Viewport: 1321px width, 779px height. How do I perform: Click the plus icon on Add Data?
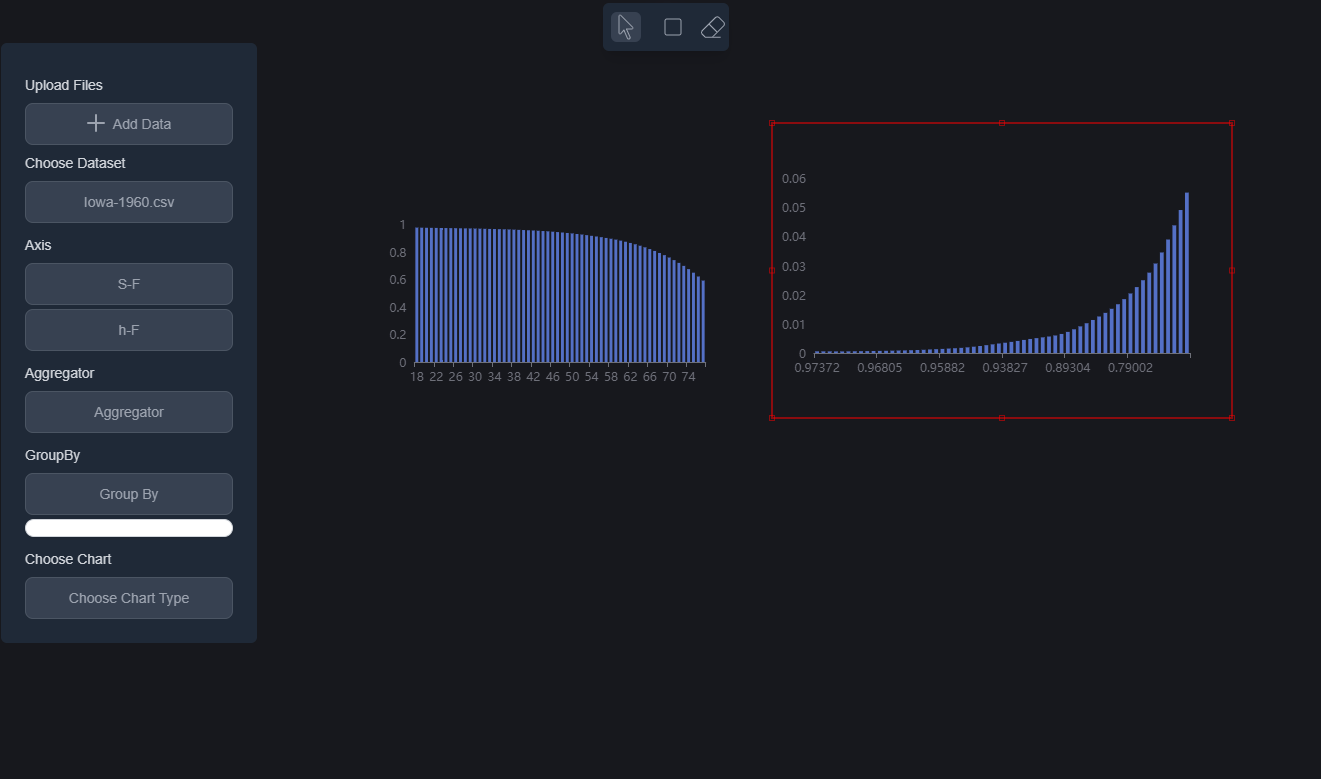pyautogui.click(x=96, y=124)
